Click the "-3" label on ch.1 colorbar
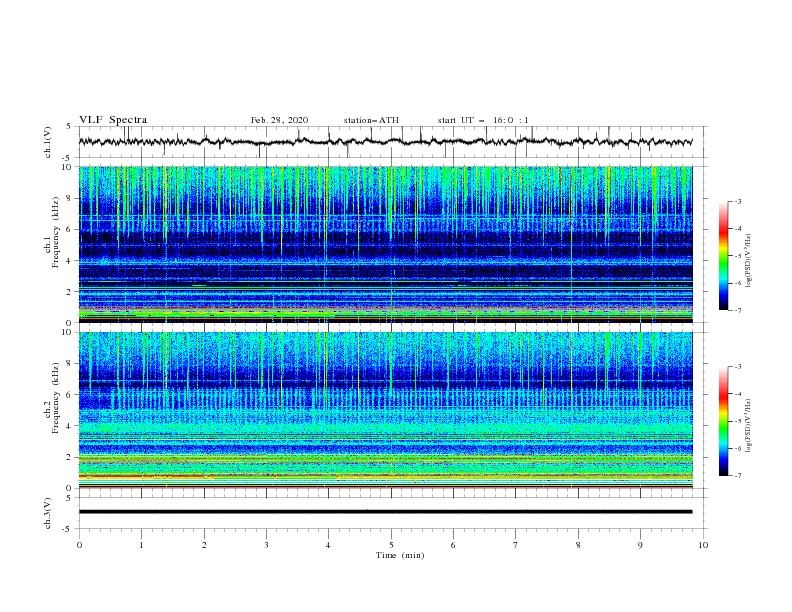 [x=737, y=201]
